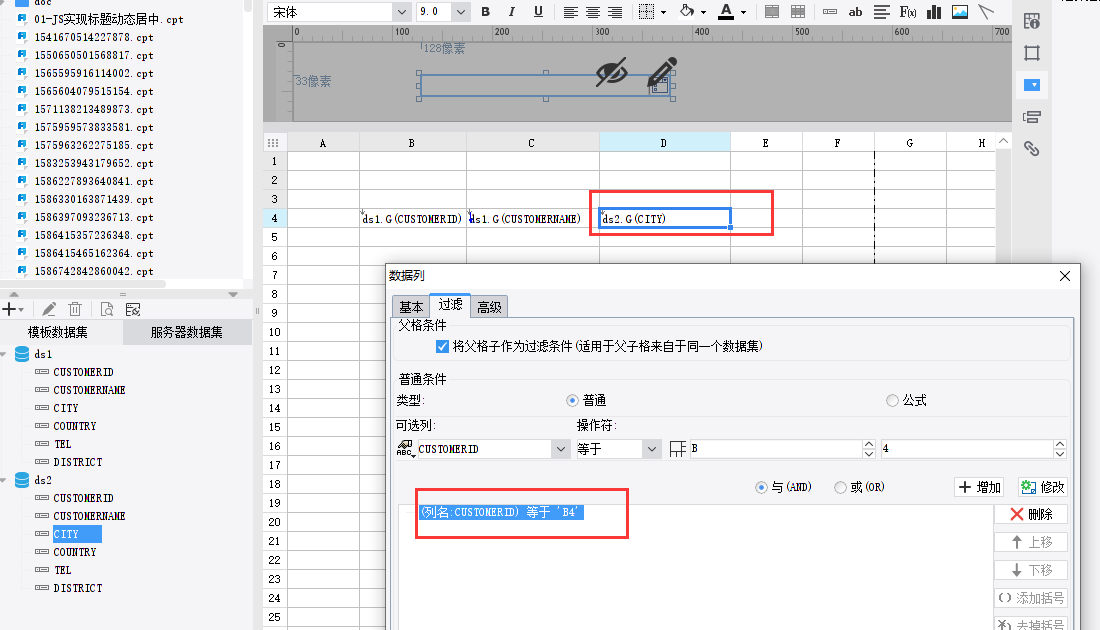Click the 上移 move up button
Viewport: 1100px width, 630px height.
click(x=1031, y=542)
